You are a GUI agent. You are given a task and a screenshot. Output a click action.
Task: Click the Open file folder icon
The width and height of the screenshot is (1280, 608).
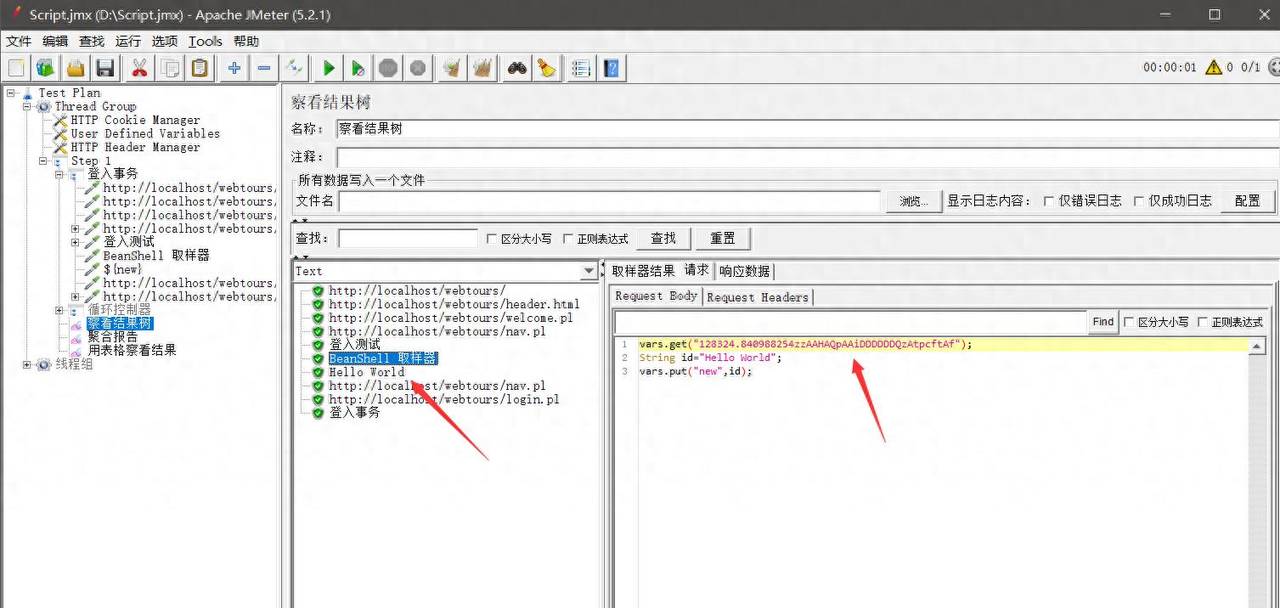pyautogui.click(x=75, y=68)
